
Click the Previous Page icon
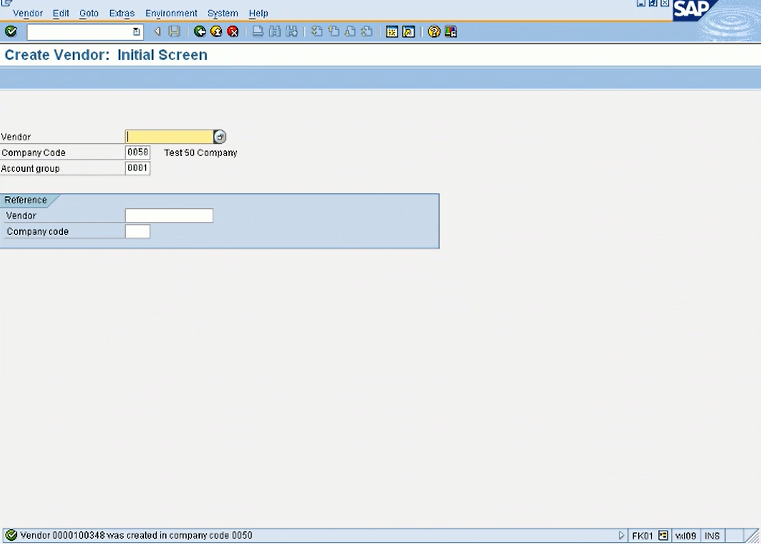click(x=333, y=32)
